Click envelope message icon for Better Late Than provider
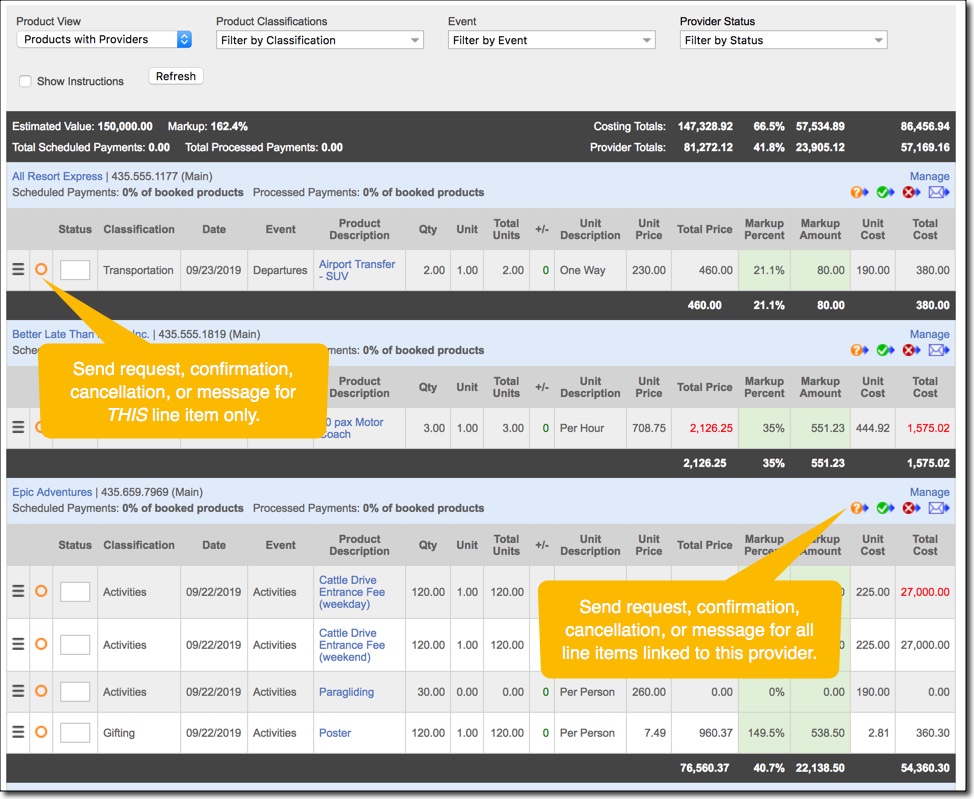This screenshot has height=799, width=974. 939,350
